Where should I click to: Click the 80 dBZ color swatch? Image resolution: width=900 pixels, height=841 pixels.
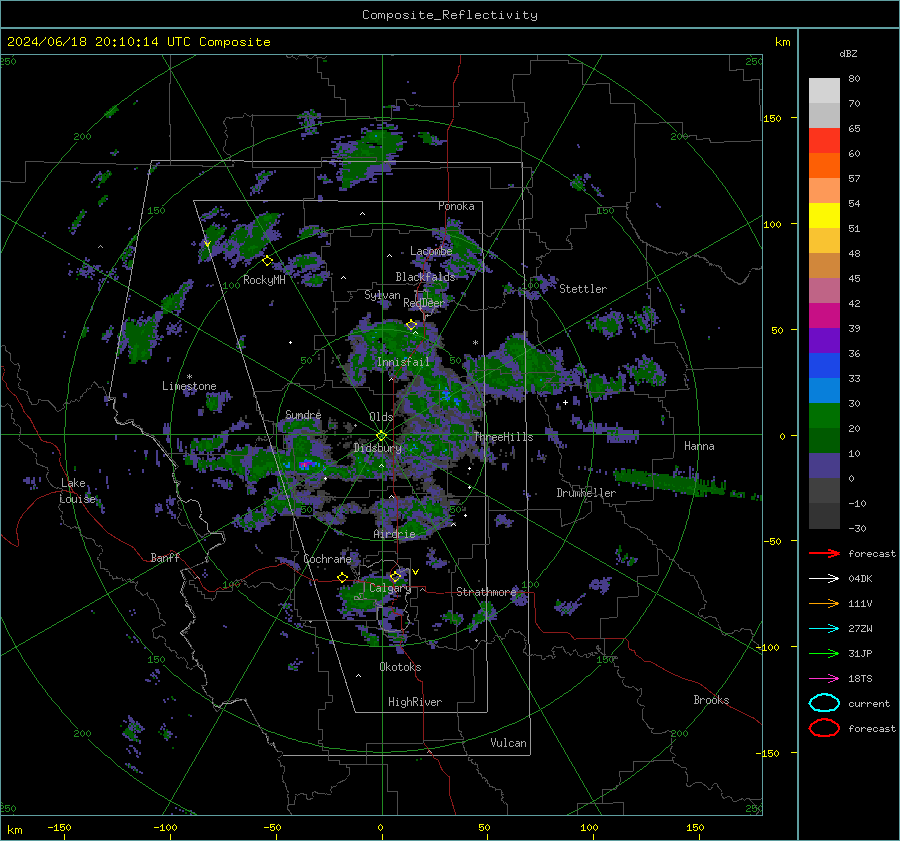pyautogui.click(x=824, y=90)
